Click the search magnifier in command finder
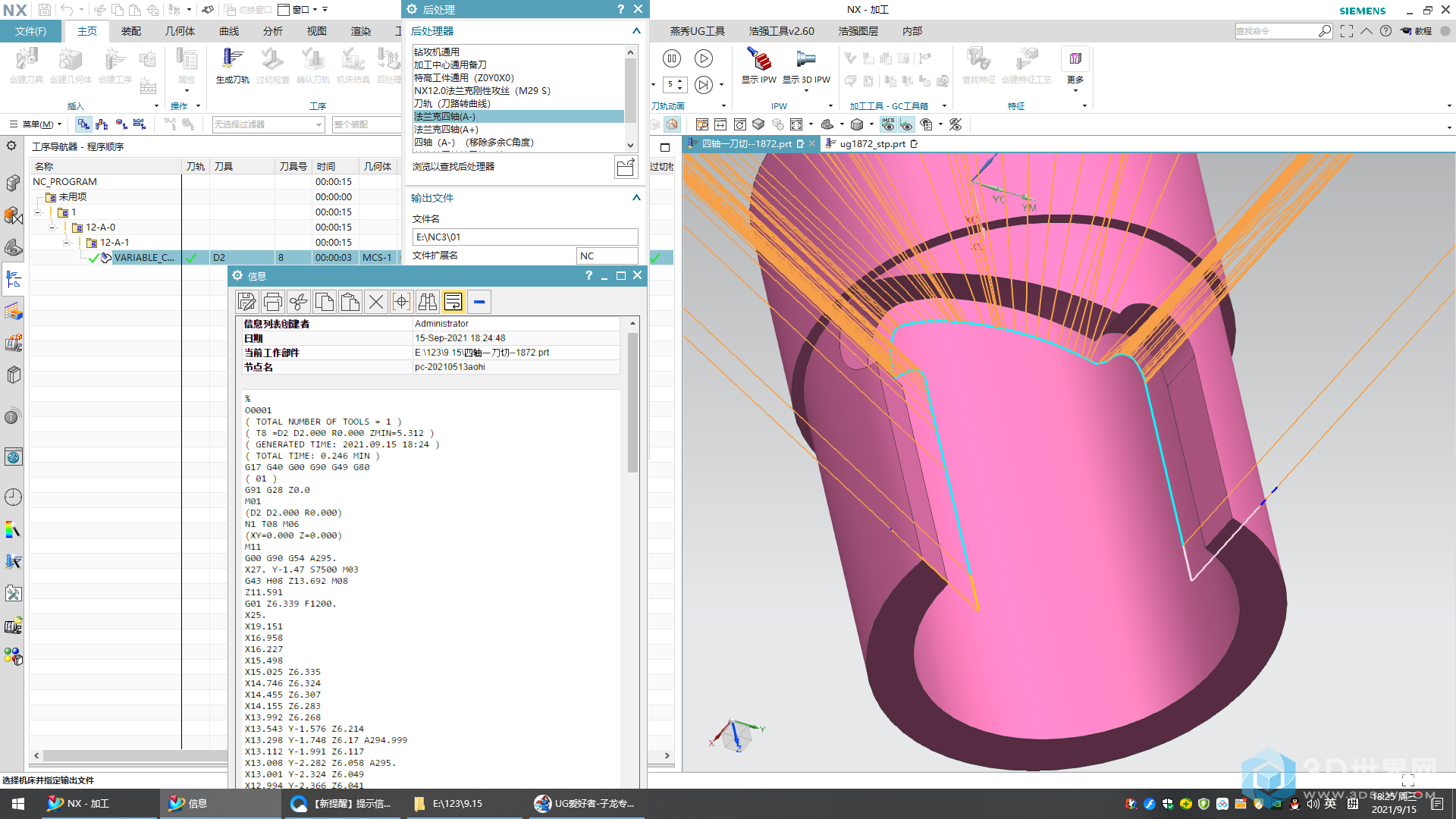 [1324, 31]
